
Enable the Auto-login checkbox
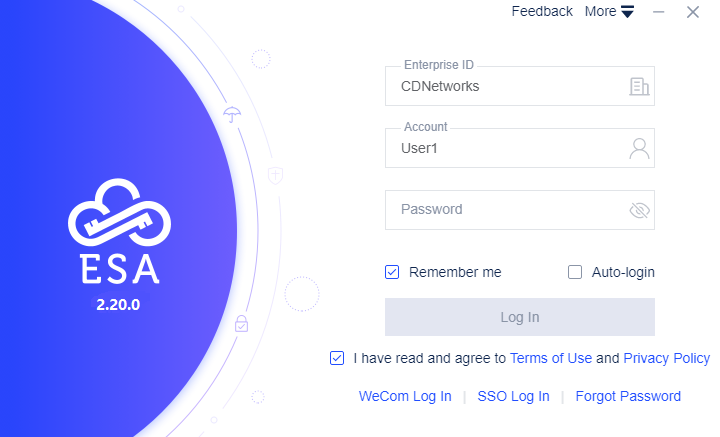[574, 272]
